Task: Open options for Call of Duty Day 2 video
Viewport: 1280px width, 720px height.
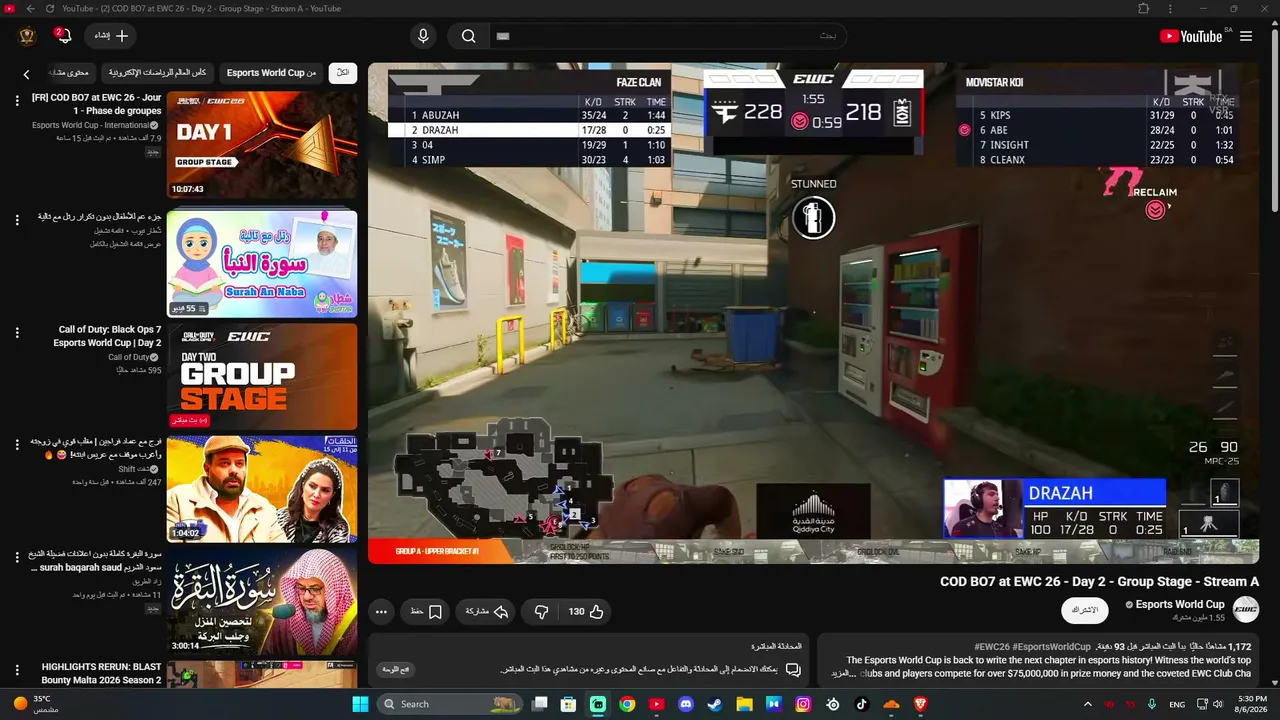Action: (17, 333)
